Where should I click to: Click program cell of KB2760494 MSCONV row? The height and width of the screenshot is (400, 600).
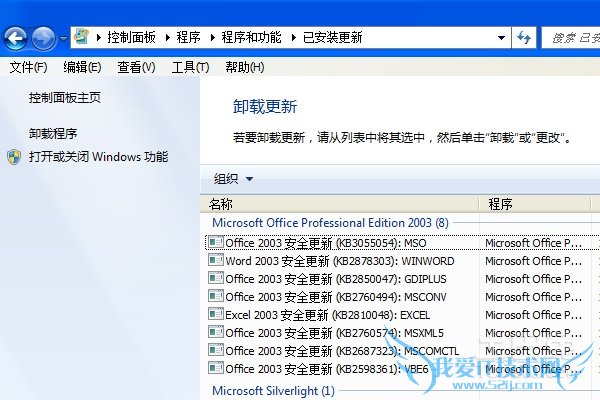click(x=533, y=297)
